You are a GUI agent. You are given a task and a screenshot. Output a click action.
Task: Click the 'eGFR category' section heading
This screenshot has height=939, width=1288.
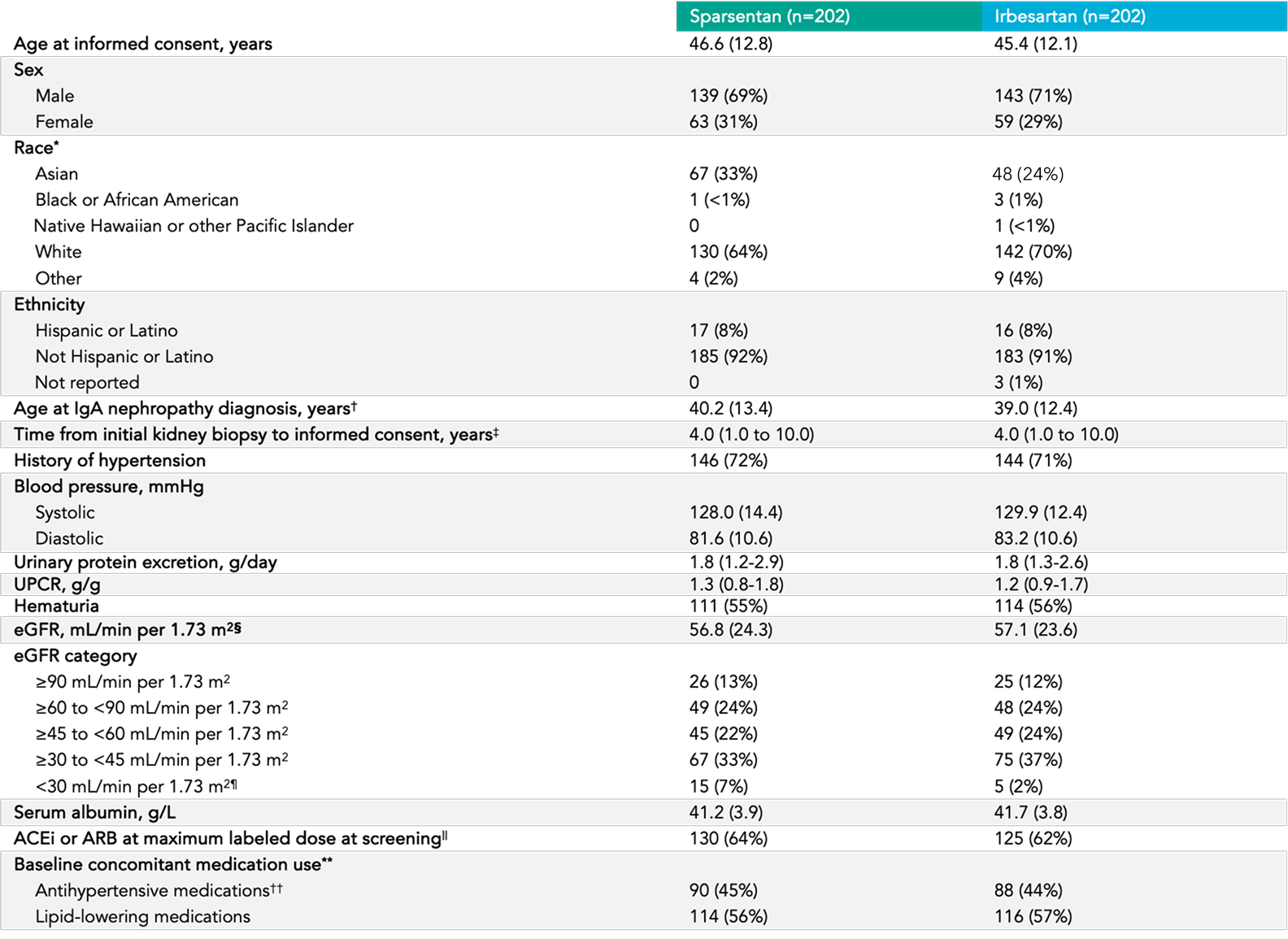click(75, 656)
